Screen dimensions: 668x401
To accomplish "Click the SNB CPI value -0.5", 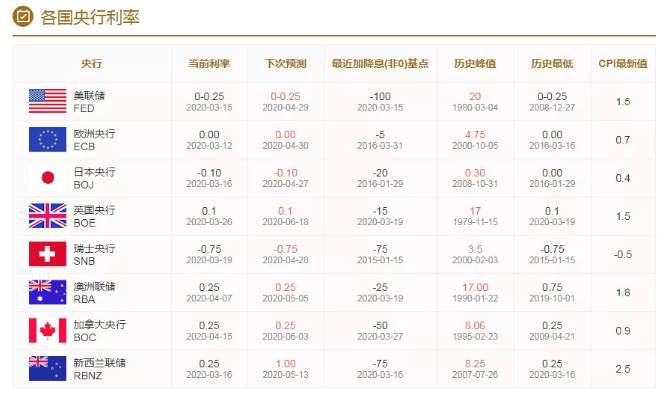I will click(x=623, y=254).
